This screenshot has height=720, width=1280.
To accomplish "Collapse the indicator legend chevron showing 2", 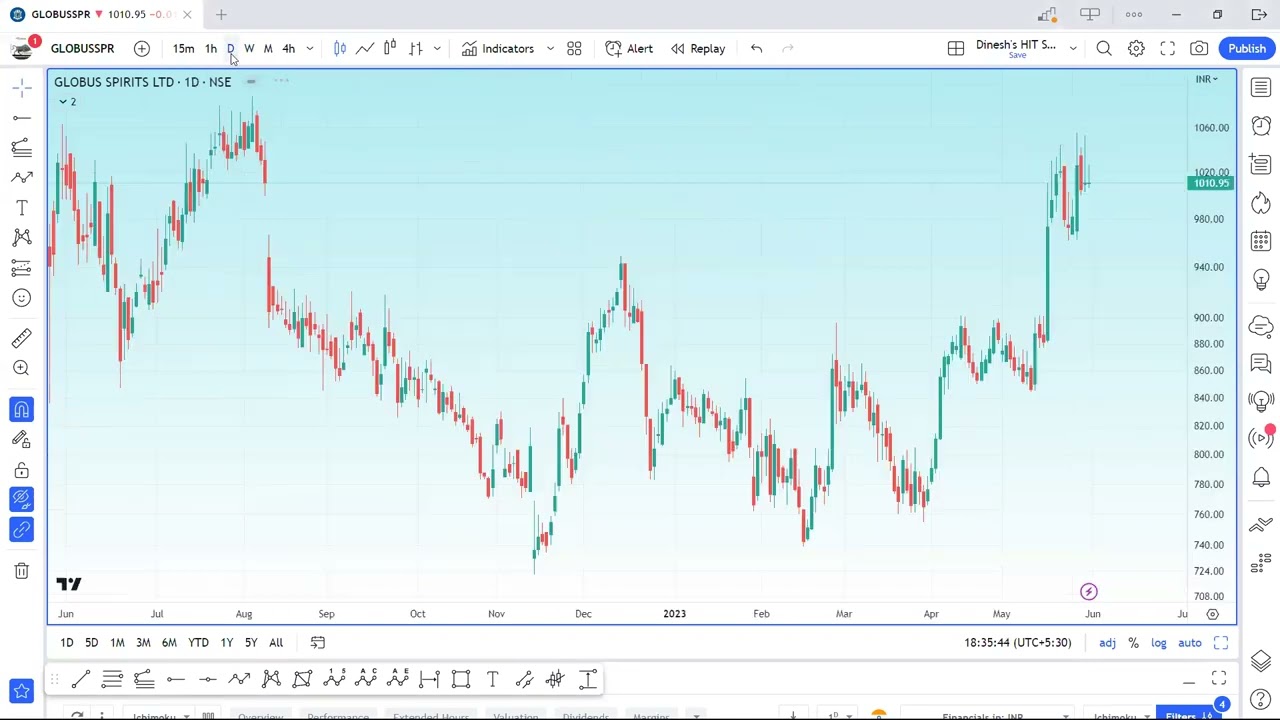I will pyautogui.click(x=67, y=102).
